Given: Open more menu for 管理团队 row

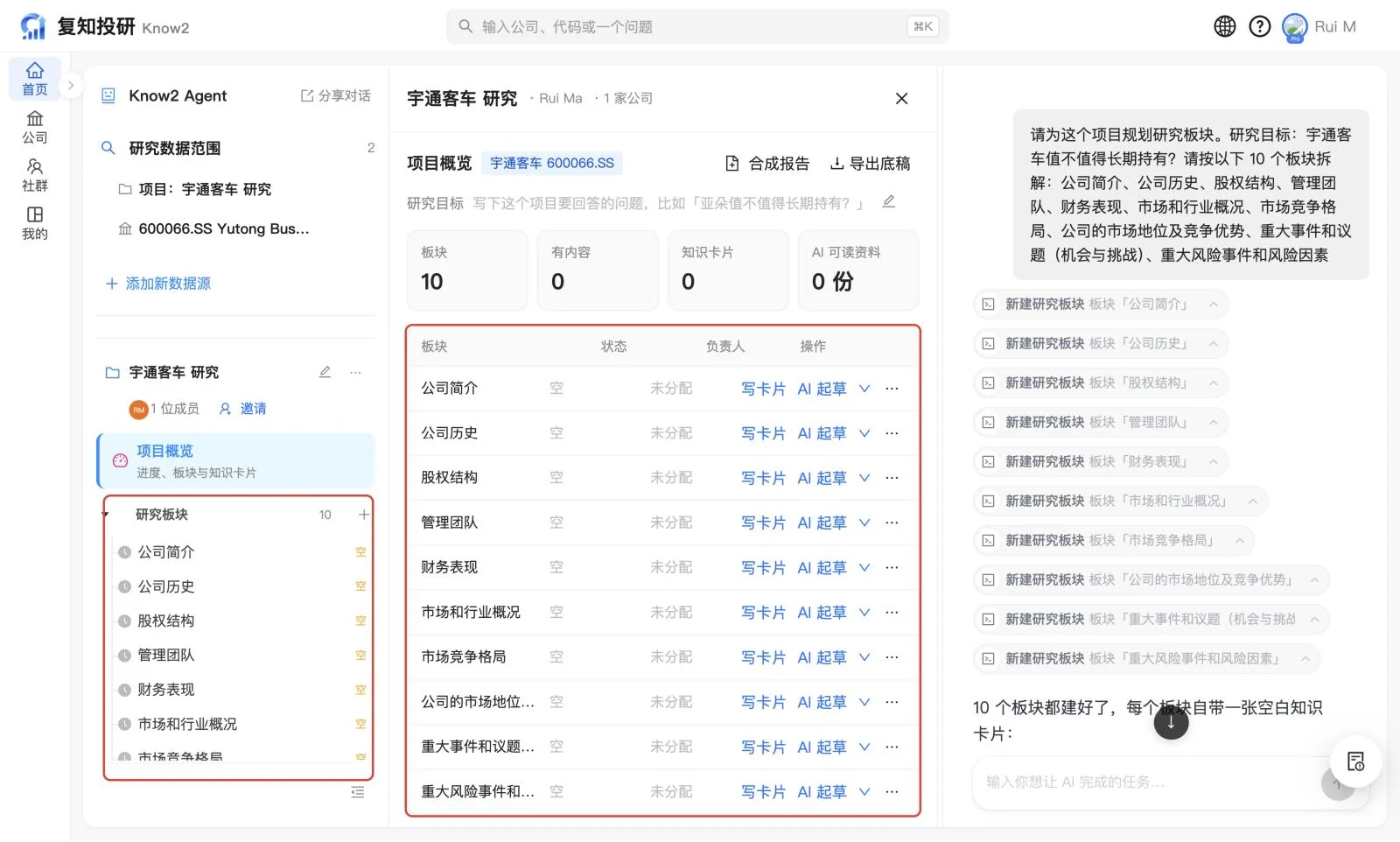Looking at the screenshot, I should pyautogui.click(x=892, y=523).
